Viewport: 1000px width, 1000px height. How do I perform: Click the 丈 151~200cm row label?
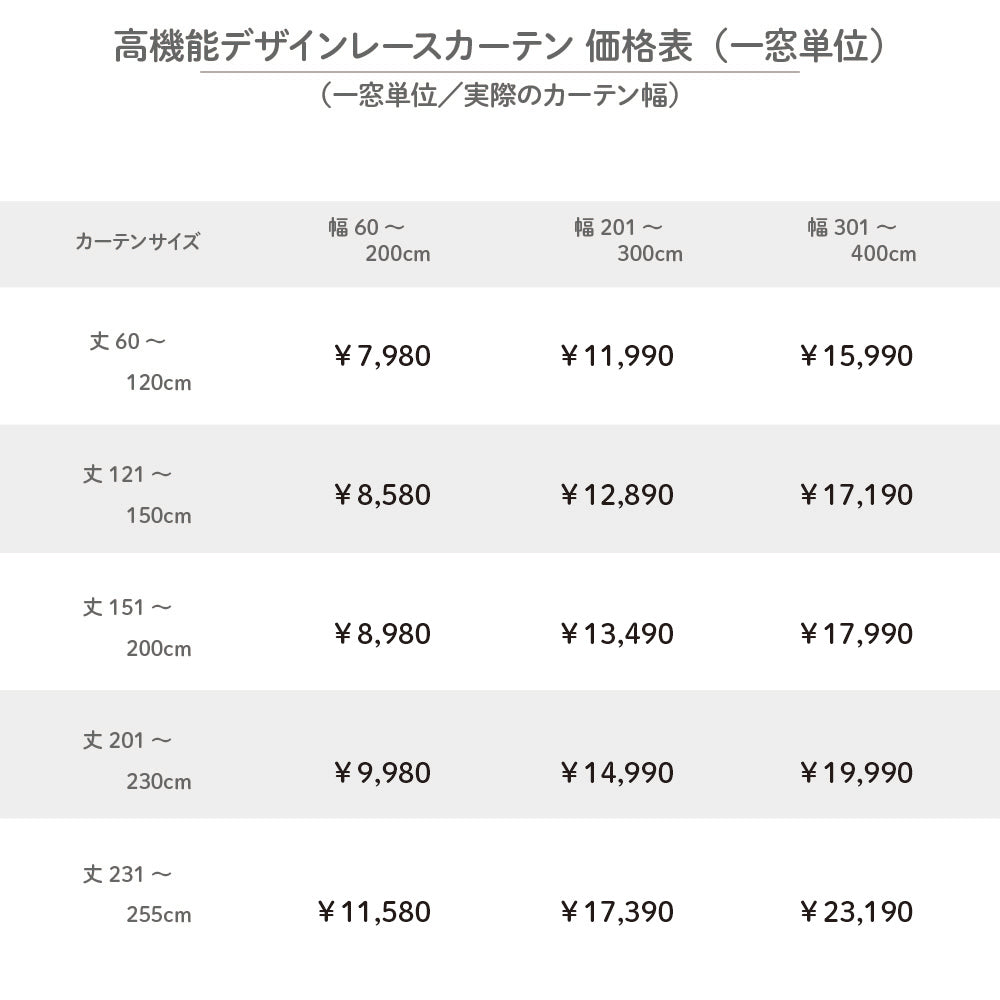137,628
